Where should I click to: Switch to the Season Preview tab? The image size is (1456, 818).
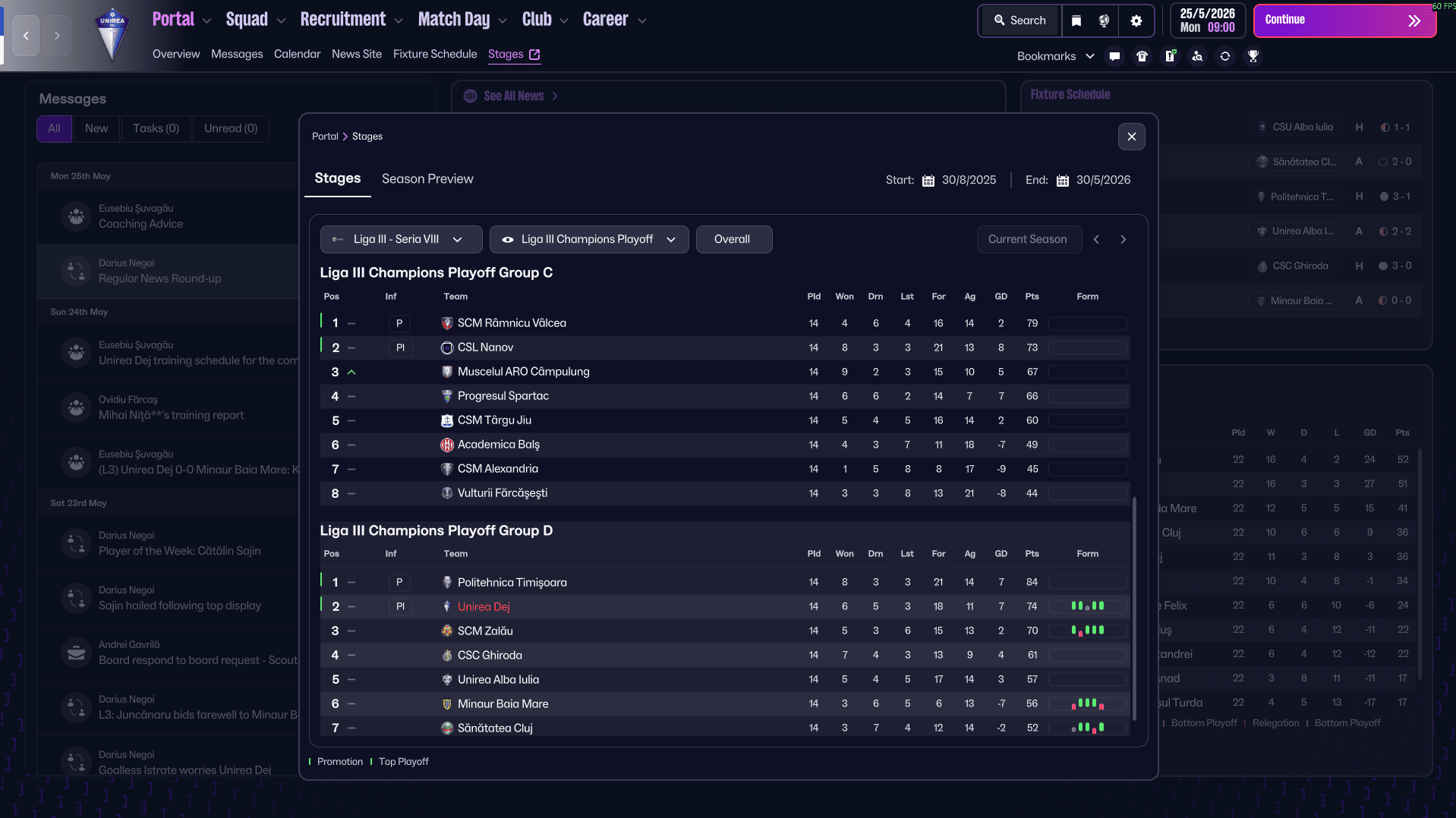tap(427, 179)
